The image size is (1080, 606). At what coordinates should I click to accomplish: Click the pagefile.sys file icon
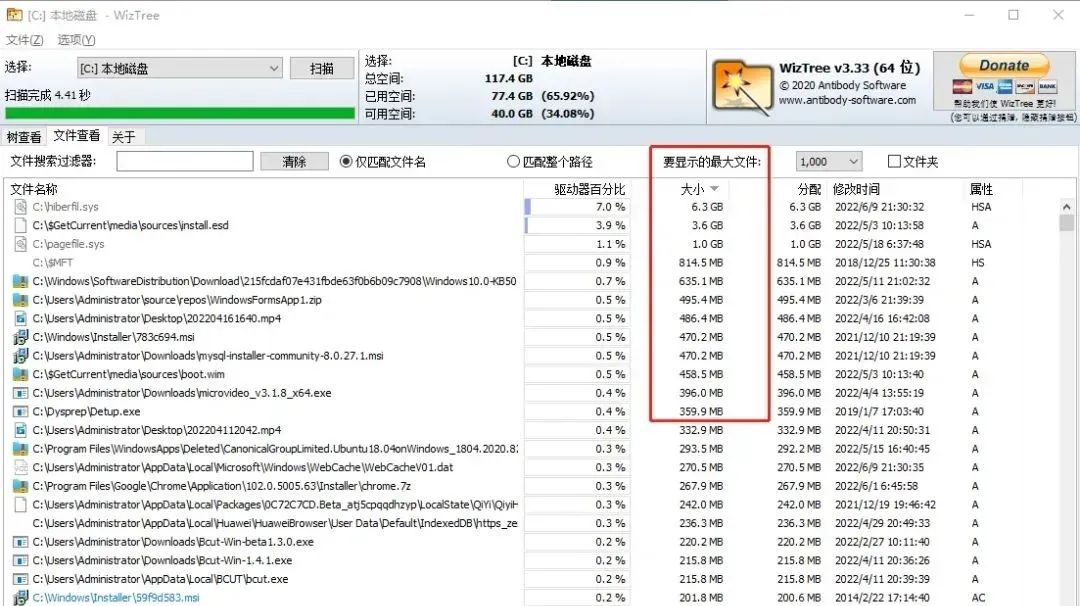pyautogui.click(x=21, y=244)
